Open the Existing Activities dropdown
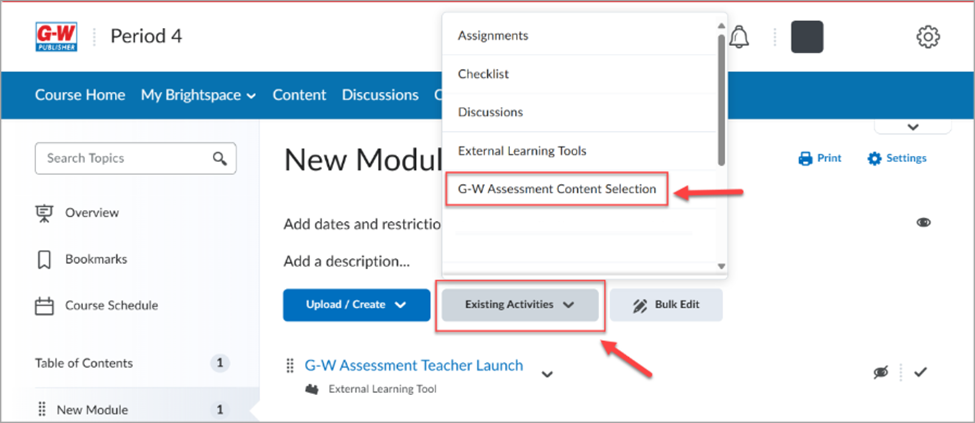975x423 pixels. click(x=520, y=305)
